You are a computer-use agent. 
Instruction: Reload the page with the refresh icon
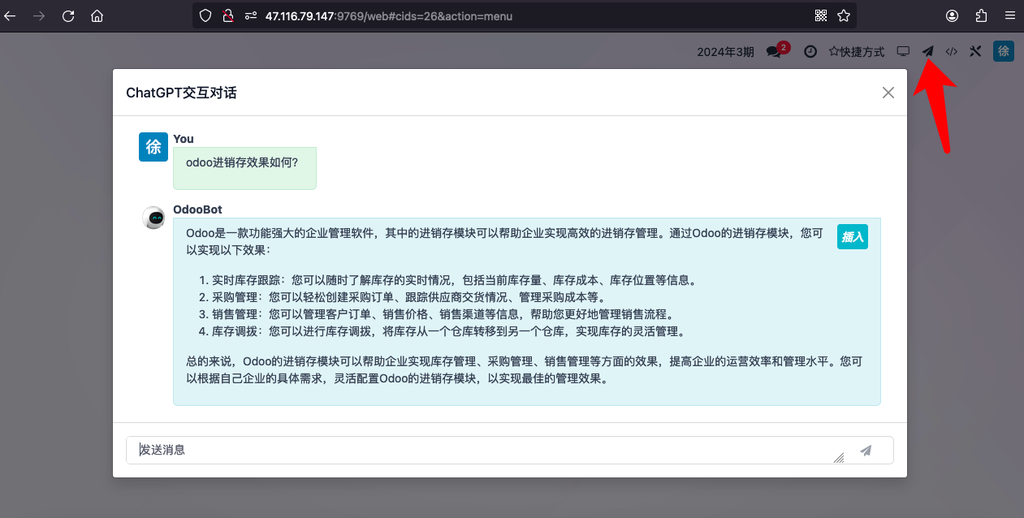coord(68,16)
